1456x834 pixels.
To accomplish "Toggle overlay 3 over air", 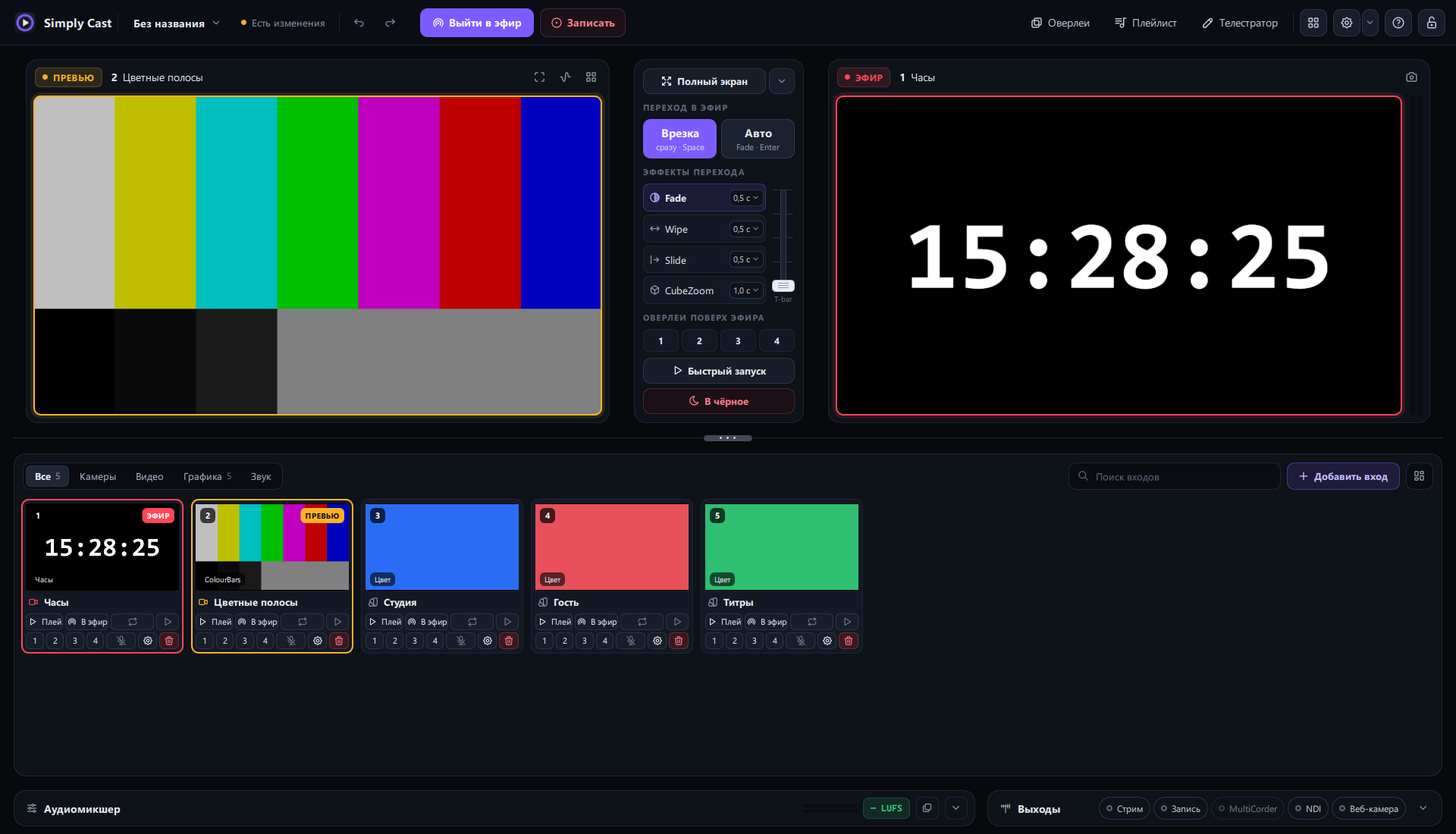I will coord(738,341).
